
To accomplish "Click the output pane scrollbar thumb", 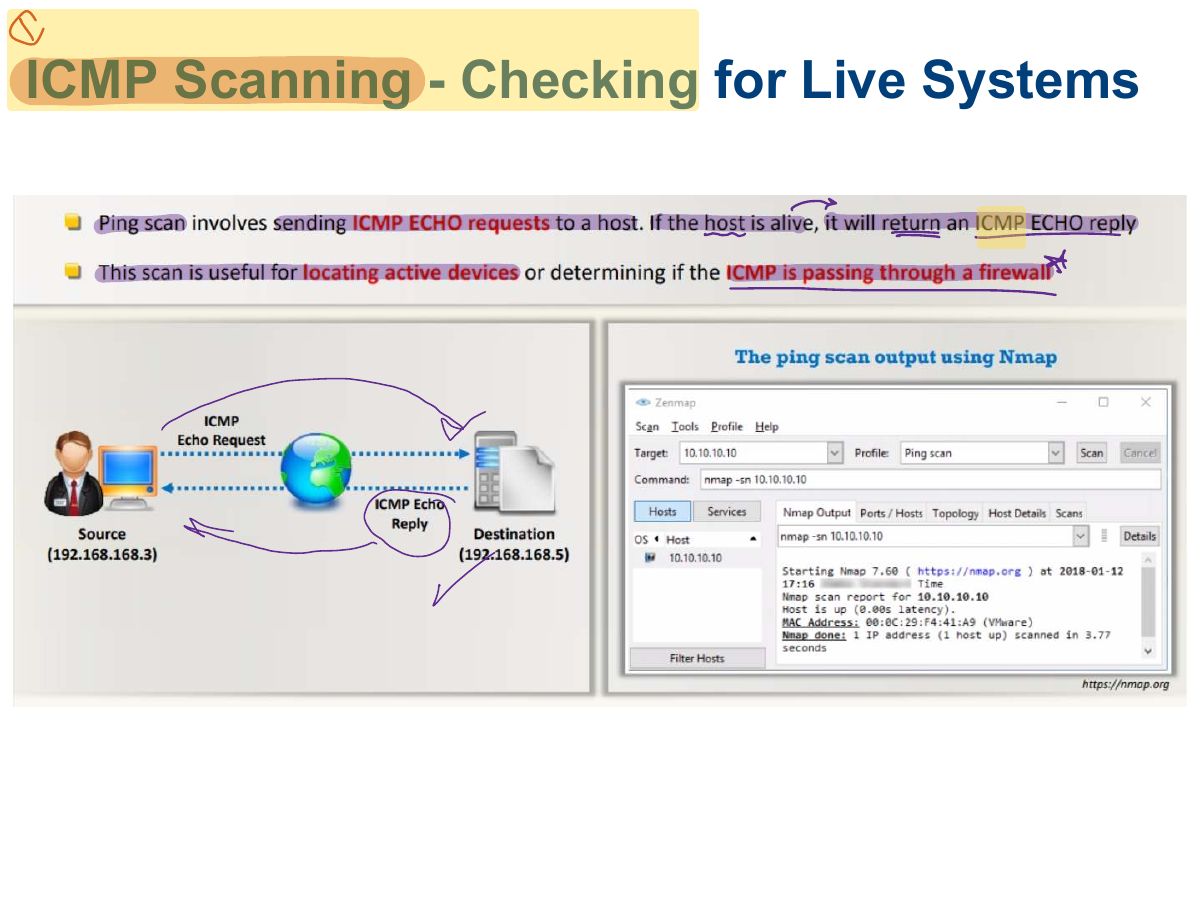I will point(1147,600).
